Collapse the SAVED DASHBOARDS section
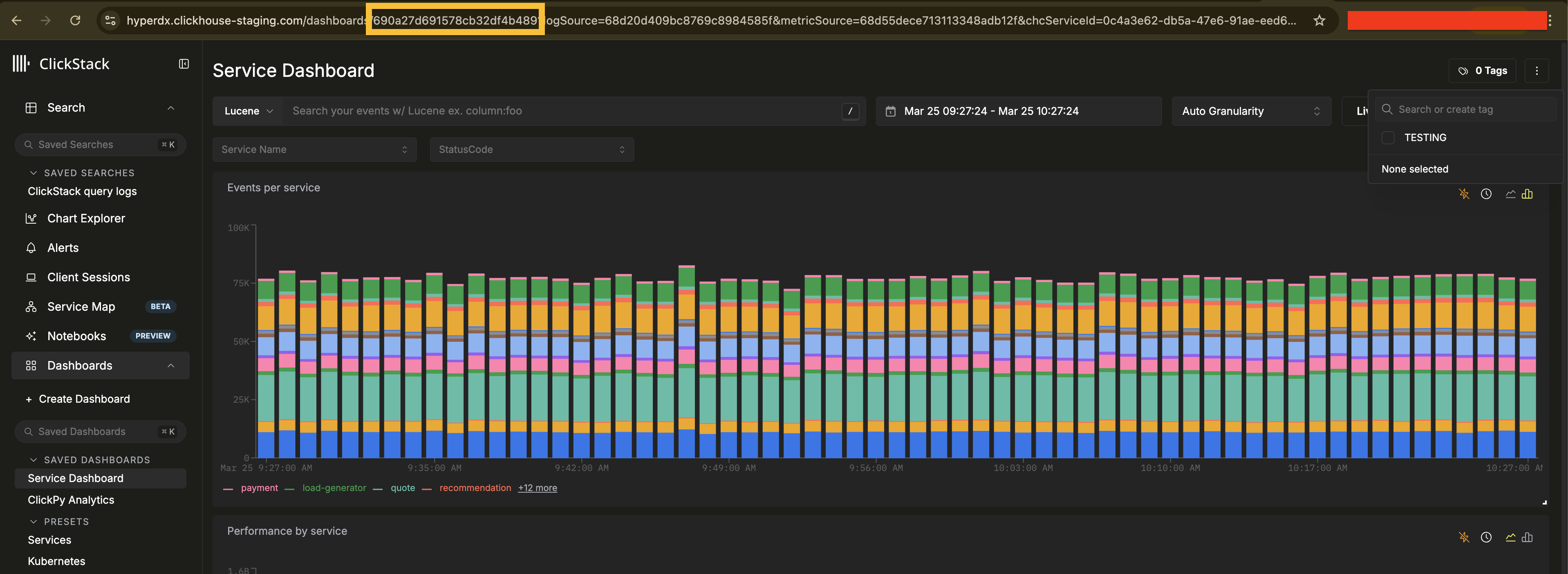This screenshot has height=574, width=1568. pos(34,460)
